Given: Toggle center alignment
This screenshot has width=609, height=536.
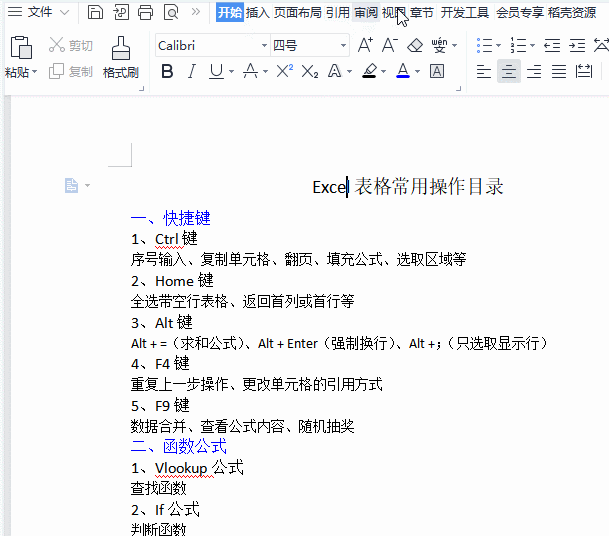Looking at the screenshot, I should pos(509,71).
